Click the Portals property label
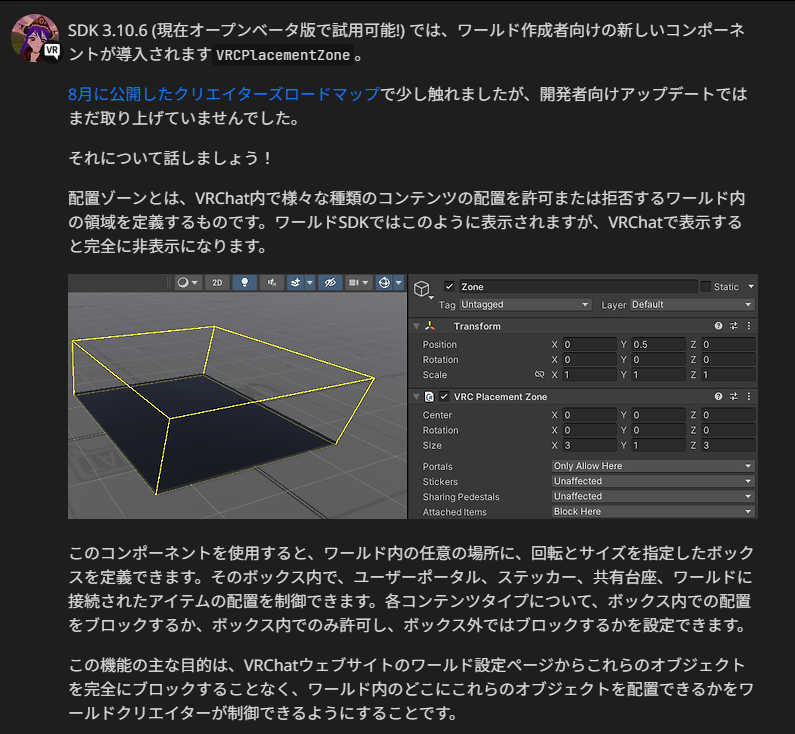Screen dimensions: 795x734 coord(438,466)
